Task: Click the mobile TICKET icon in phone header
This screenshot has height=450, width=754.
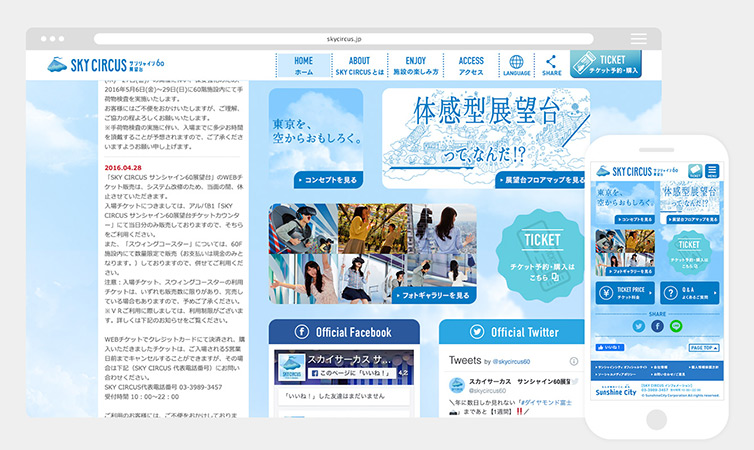Action: tap(695, 171)
